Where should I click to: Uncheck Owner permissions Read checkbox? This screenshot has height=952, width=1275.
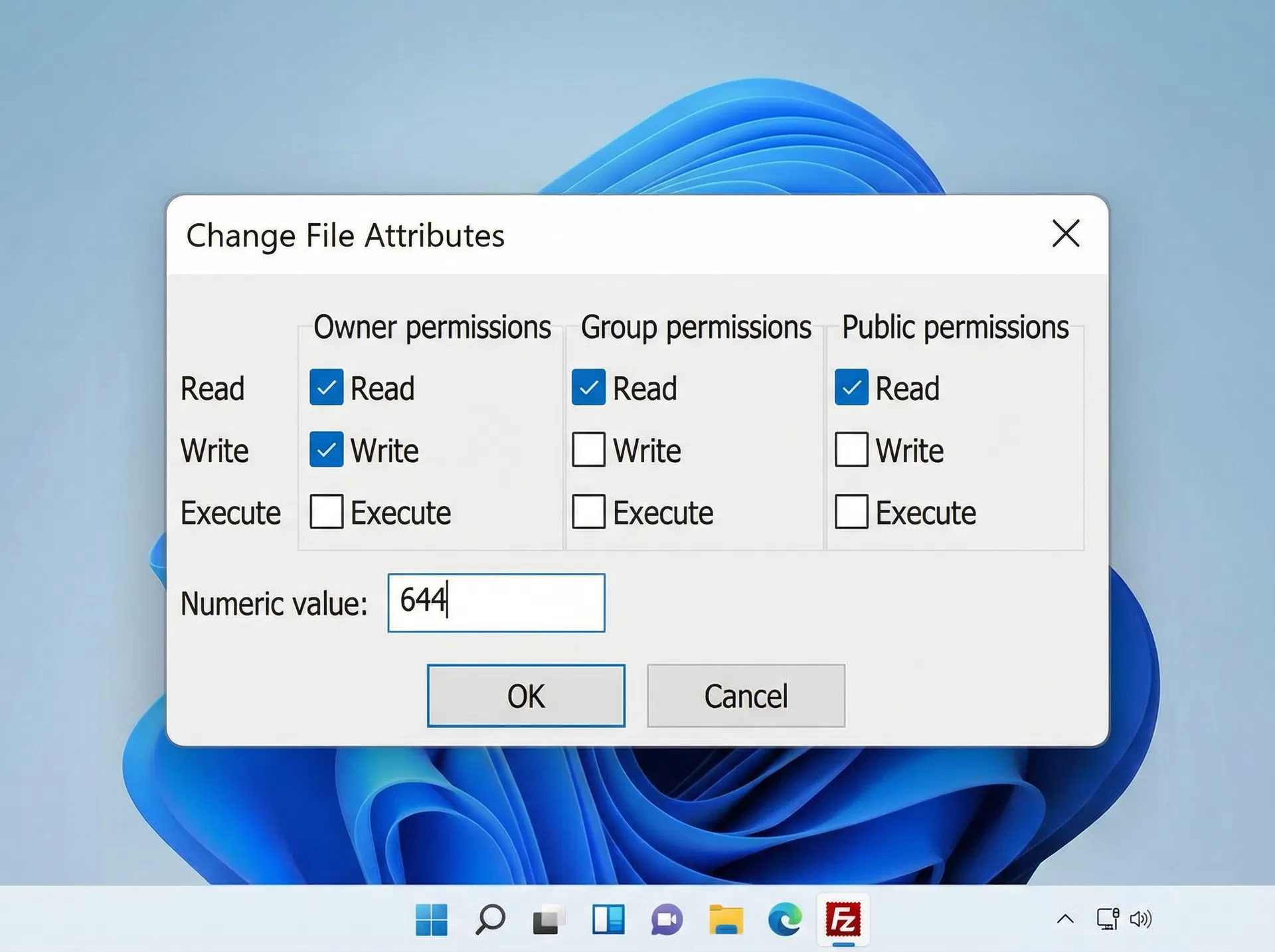coord(326,387)
